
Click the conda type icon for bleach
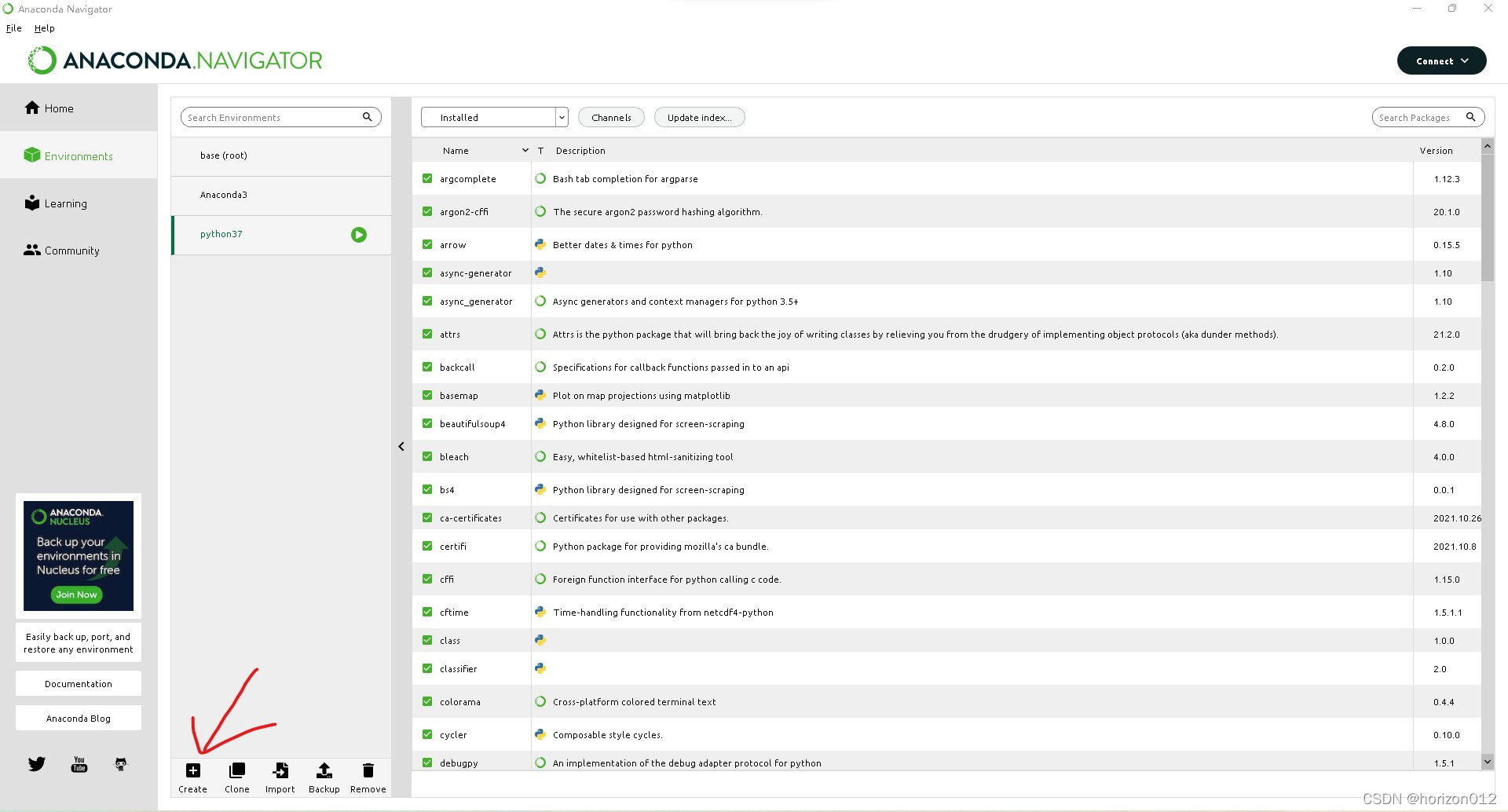point(540,456)
